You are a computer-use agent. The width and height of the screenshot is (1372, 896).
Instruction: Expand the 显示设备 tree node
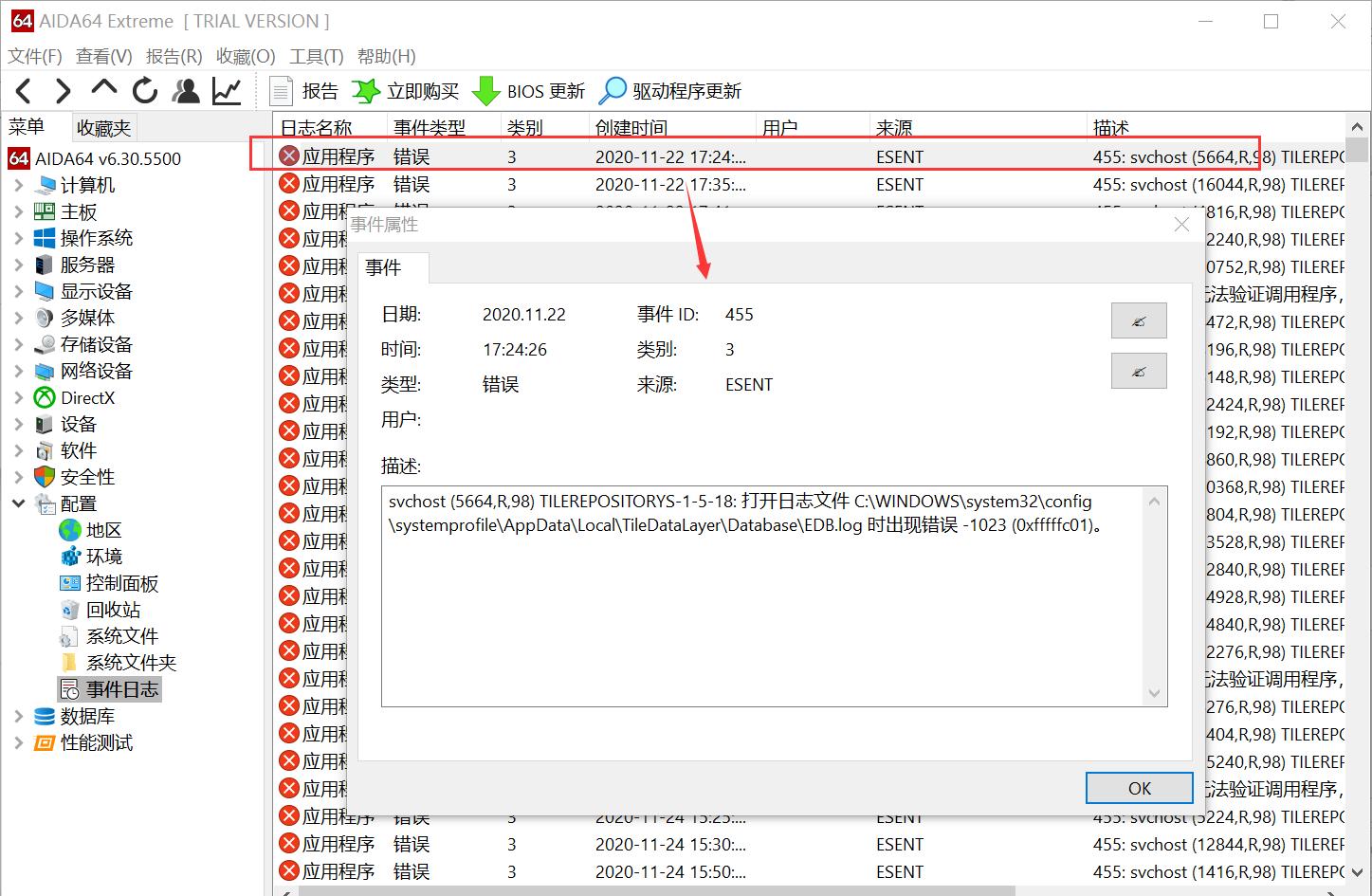click(x=18, y=291)
